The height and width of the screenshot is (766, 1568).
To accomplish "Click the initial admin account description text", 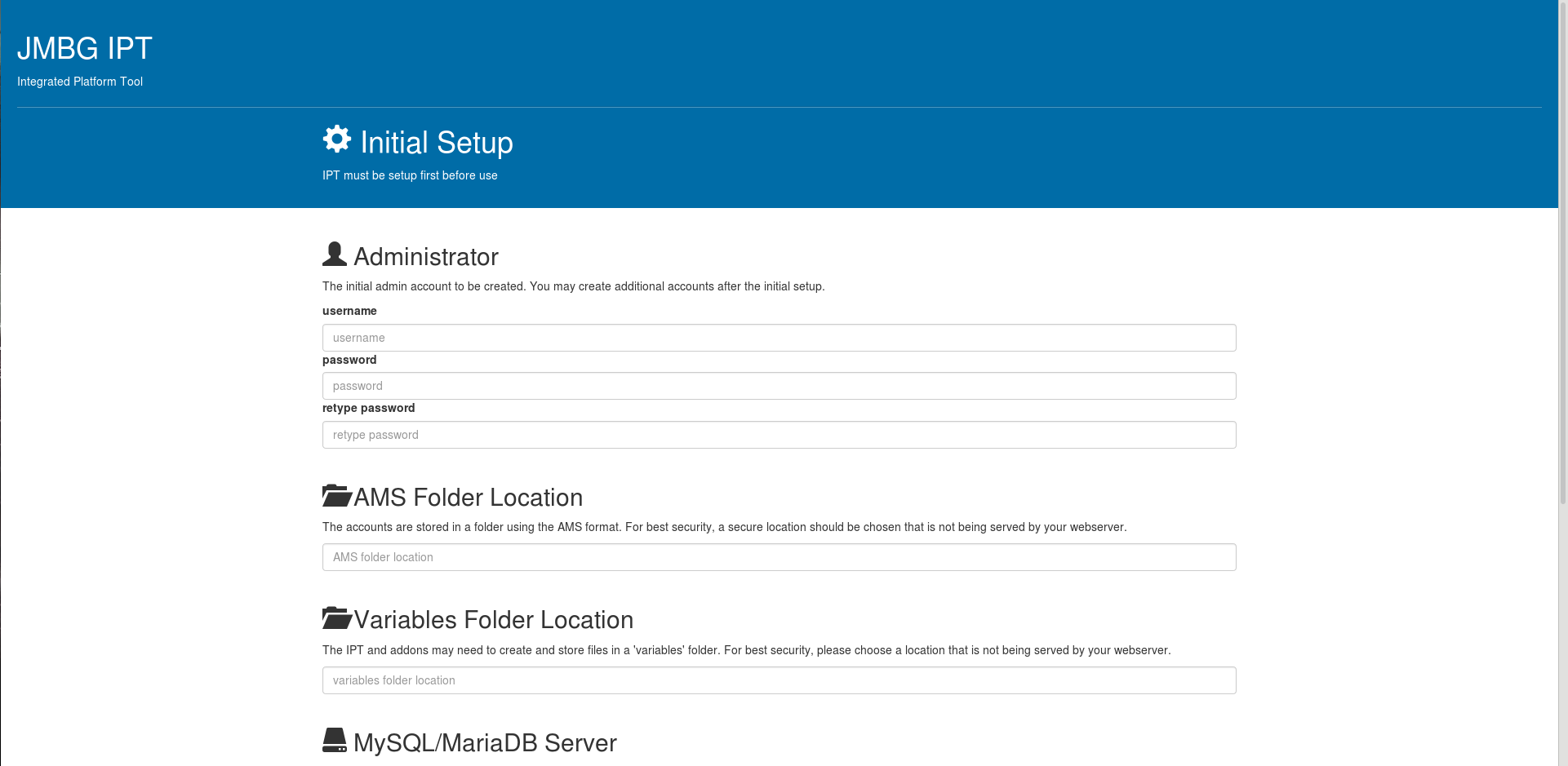I will coord(574,286).
